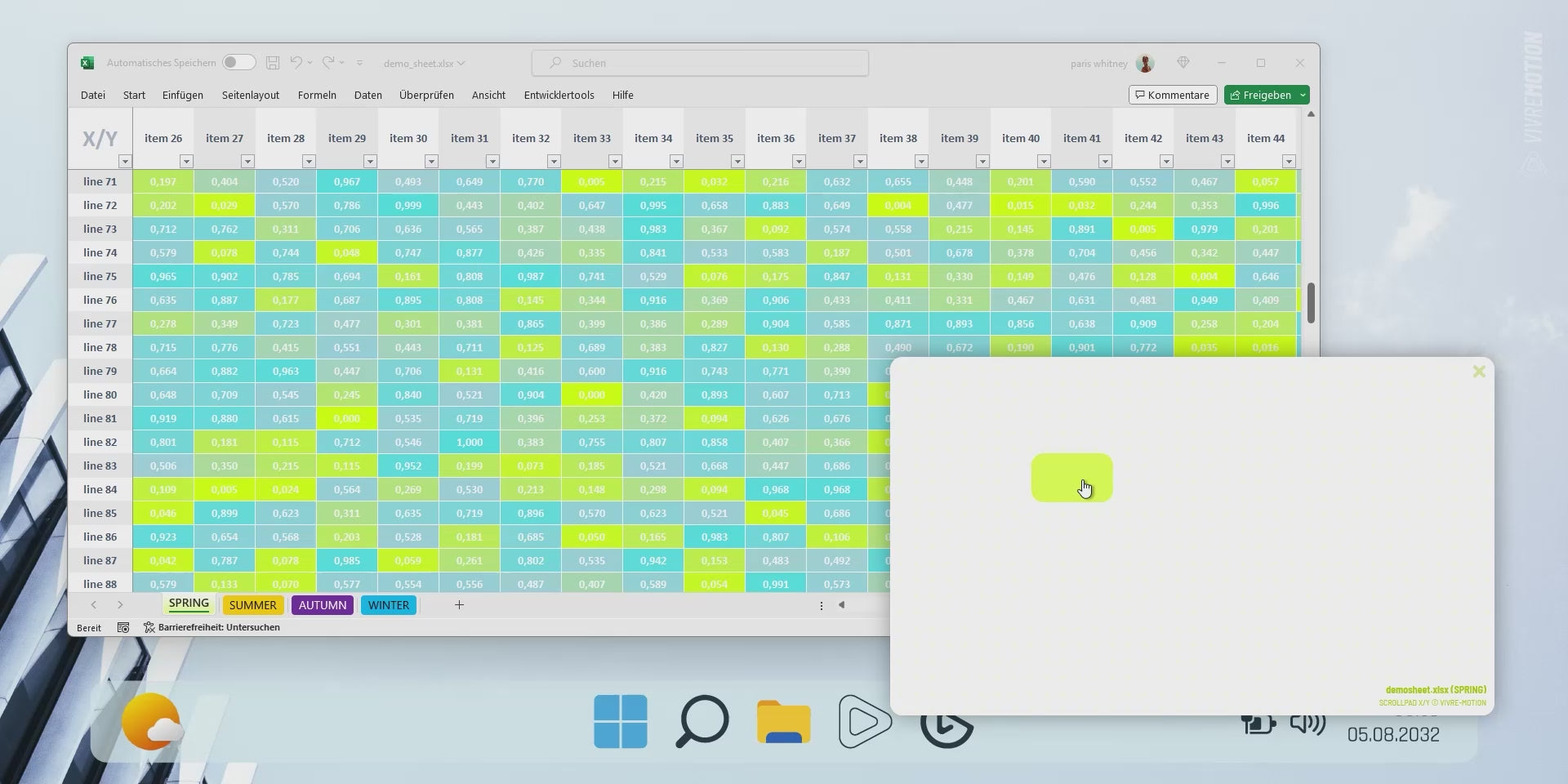This screenshot has height=784, width=1568.
Task: Open the Formeln ribbon tab
Action: coord(317,95)
